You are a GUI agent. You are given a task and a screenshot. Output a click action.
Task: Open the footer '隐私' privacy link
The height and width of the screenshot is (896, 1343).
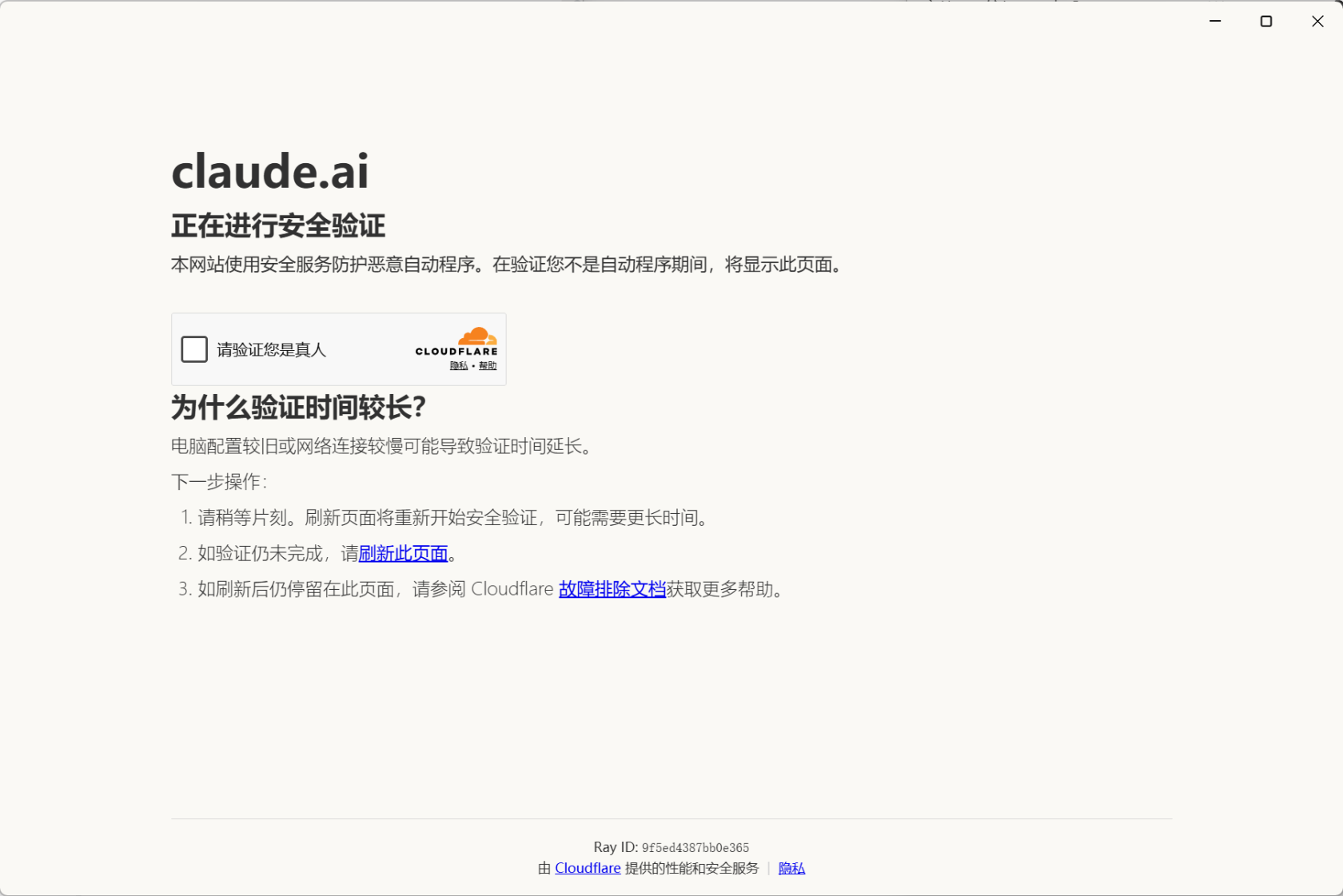coord(791,868)
